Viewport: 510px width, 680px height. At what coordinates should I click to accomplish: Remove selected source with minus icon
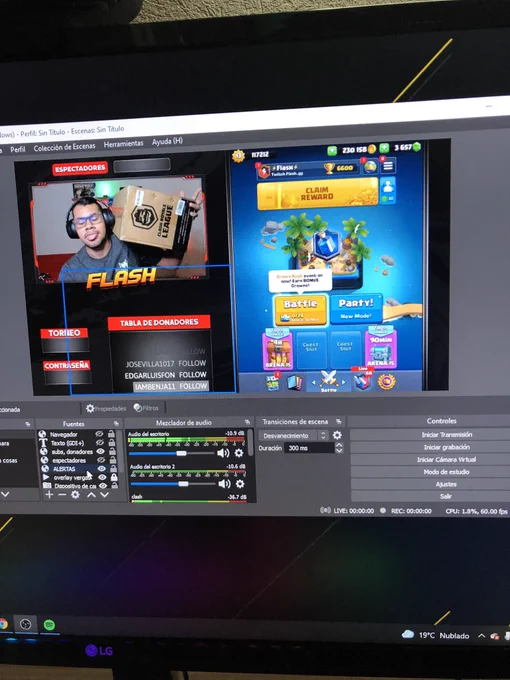tap(62, 495)
